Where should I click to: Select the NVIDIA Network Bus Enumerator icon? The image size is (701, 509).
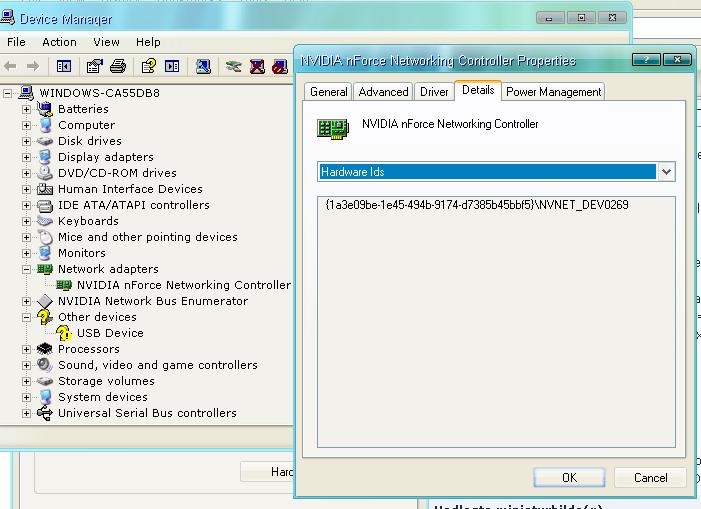pyautogui.click(x=45, y=301)
